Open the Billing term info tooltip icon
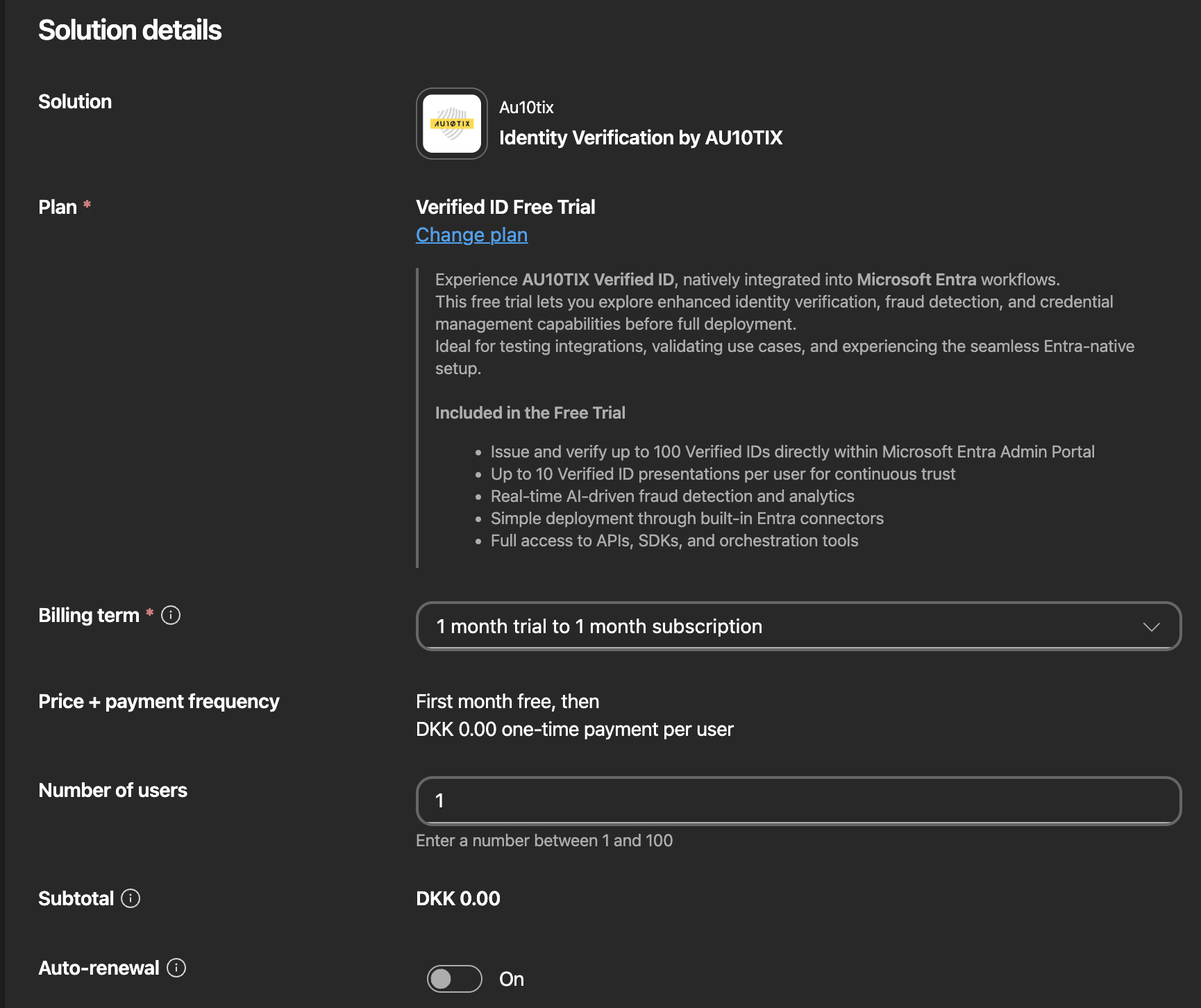The height and width of the screenshot is (1008, 1201). (x=171, y=615)
